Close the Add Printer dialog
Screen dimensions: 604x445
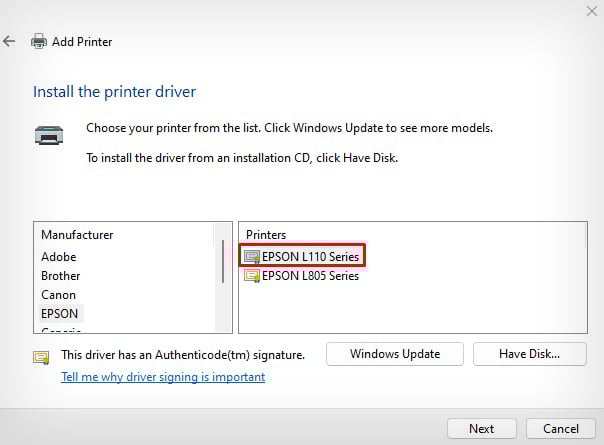click(591, 11)
